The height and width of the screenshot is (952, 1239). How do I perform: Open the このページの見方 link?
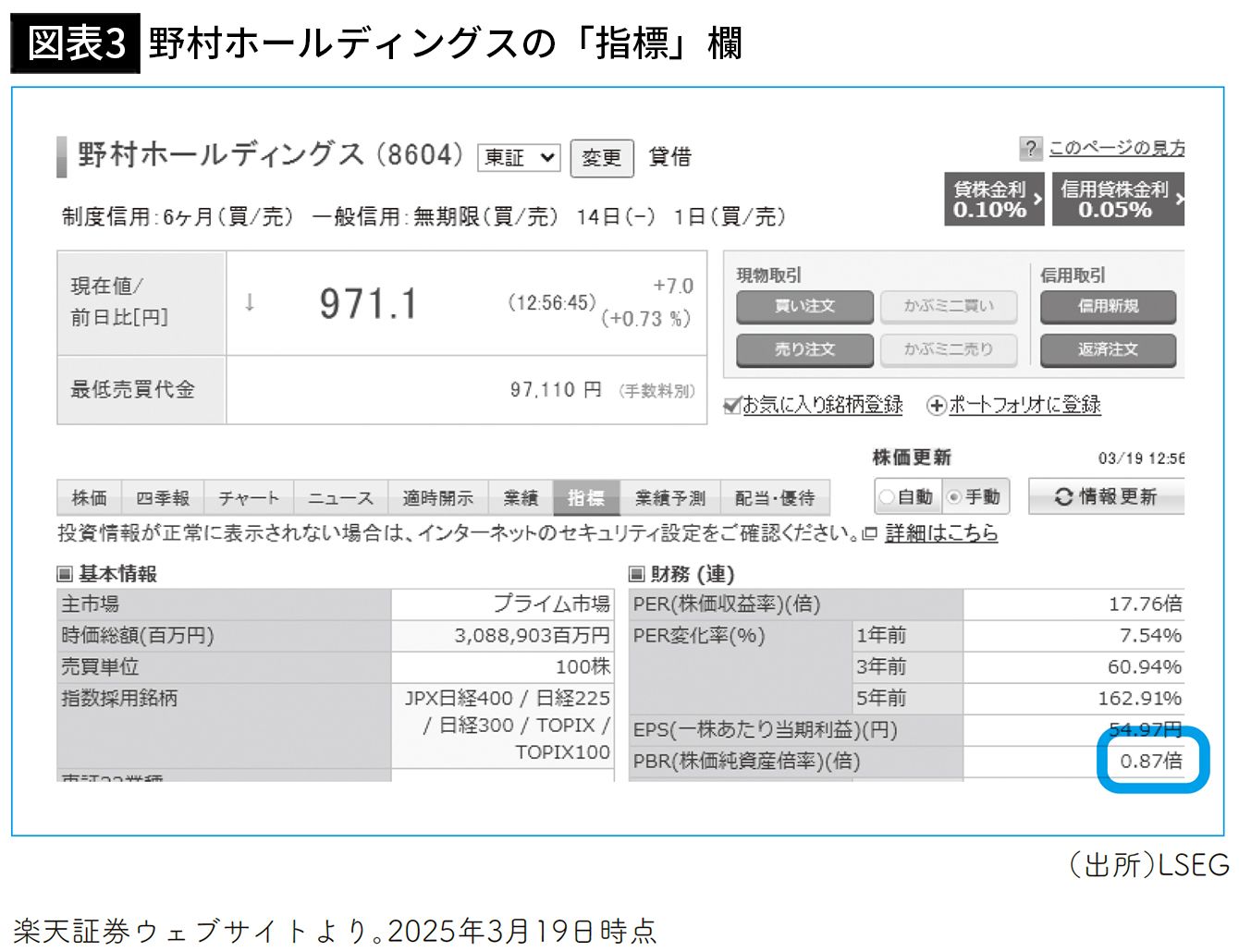pos(1116,148)
